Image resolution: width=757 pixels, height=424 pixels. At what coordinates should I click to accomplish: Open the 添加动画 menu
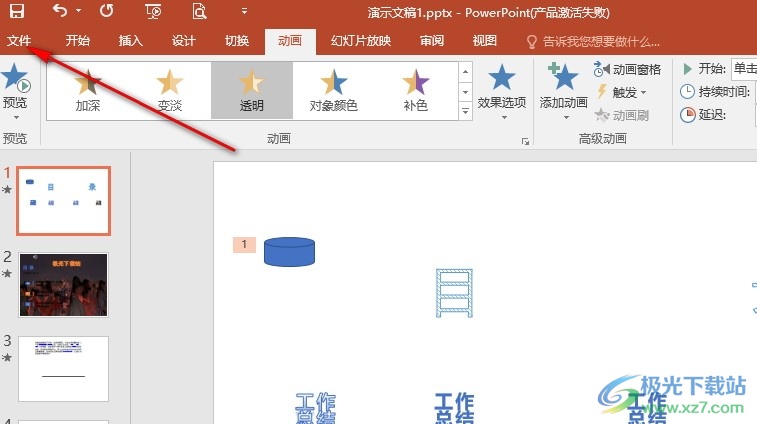pyautogui.click(x=563, y=92)
